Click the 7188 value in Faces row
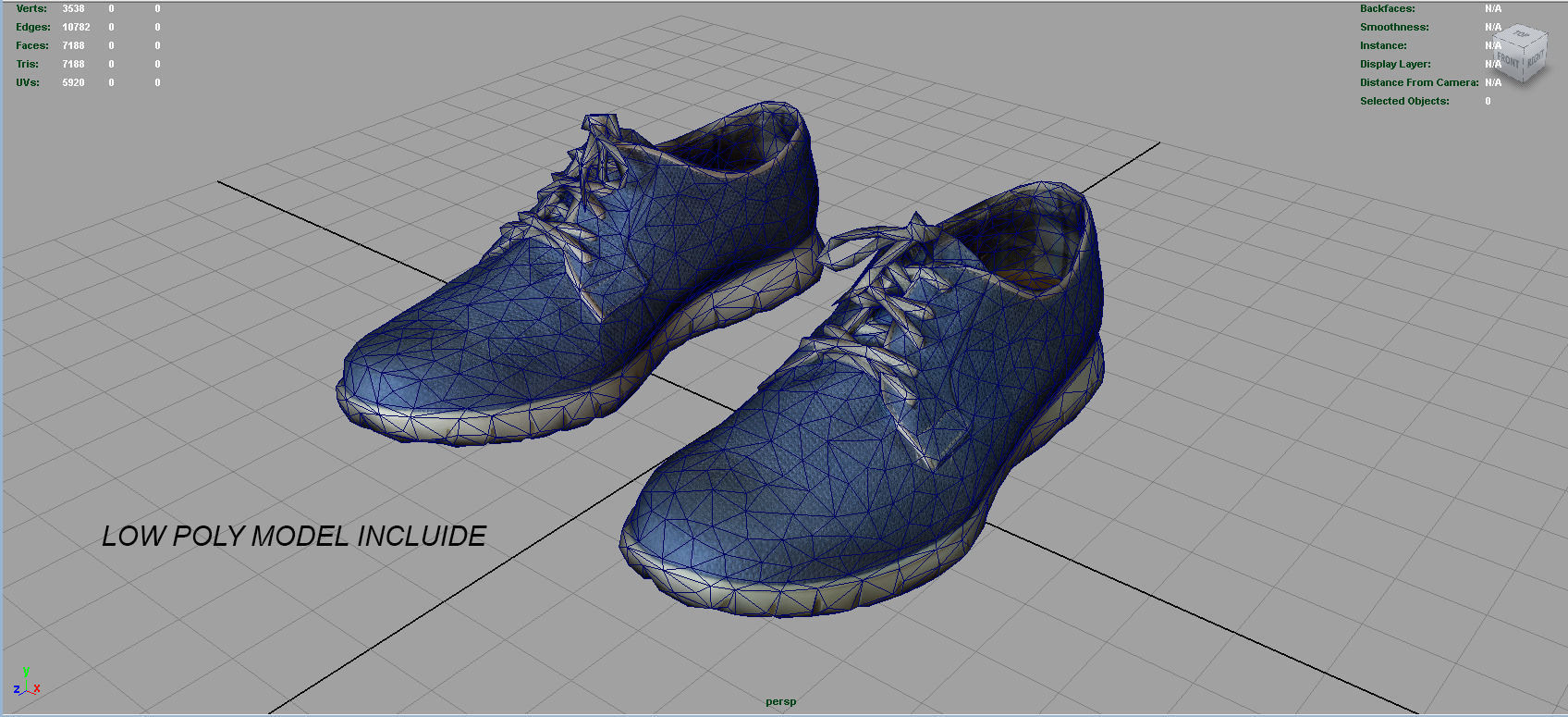1568x717 pixels. (x=73, y=45)
